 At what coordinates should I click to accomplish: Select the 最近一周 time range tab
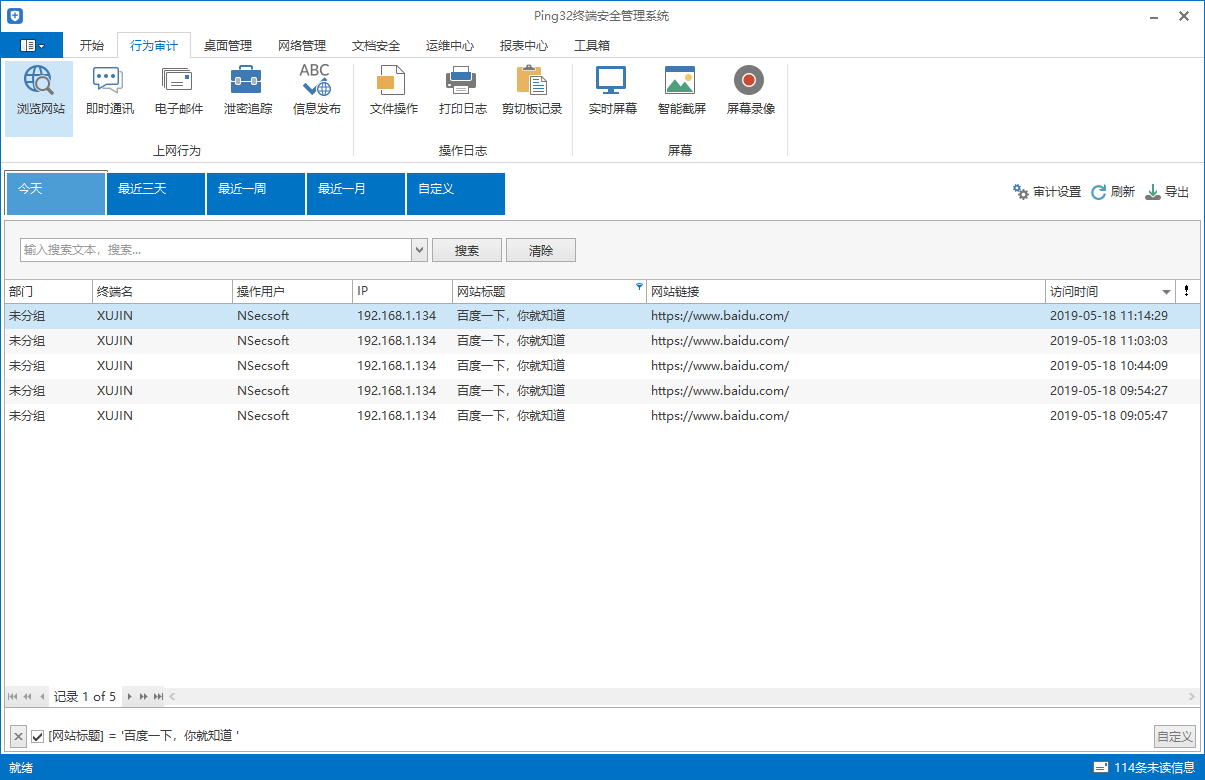tap(256, 194)
